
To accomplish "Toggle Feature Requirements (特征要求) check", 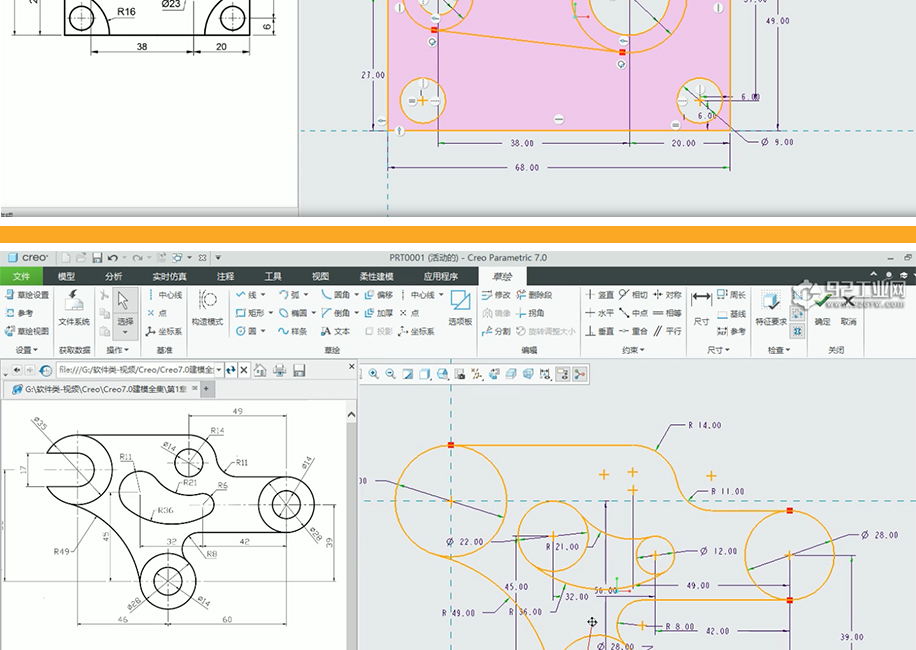I will click(x=771, y=308).
